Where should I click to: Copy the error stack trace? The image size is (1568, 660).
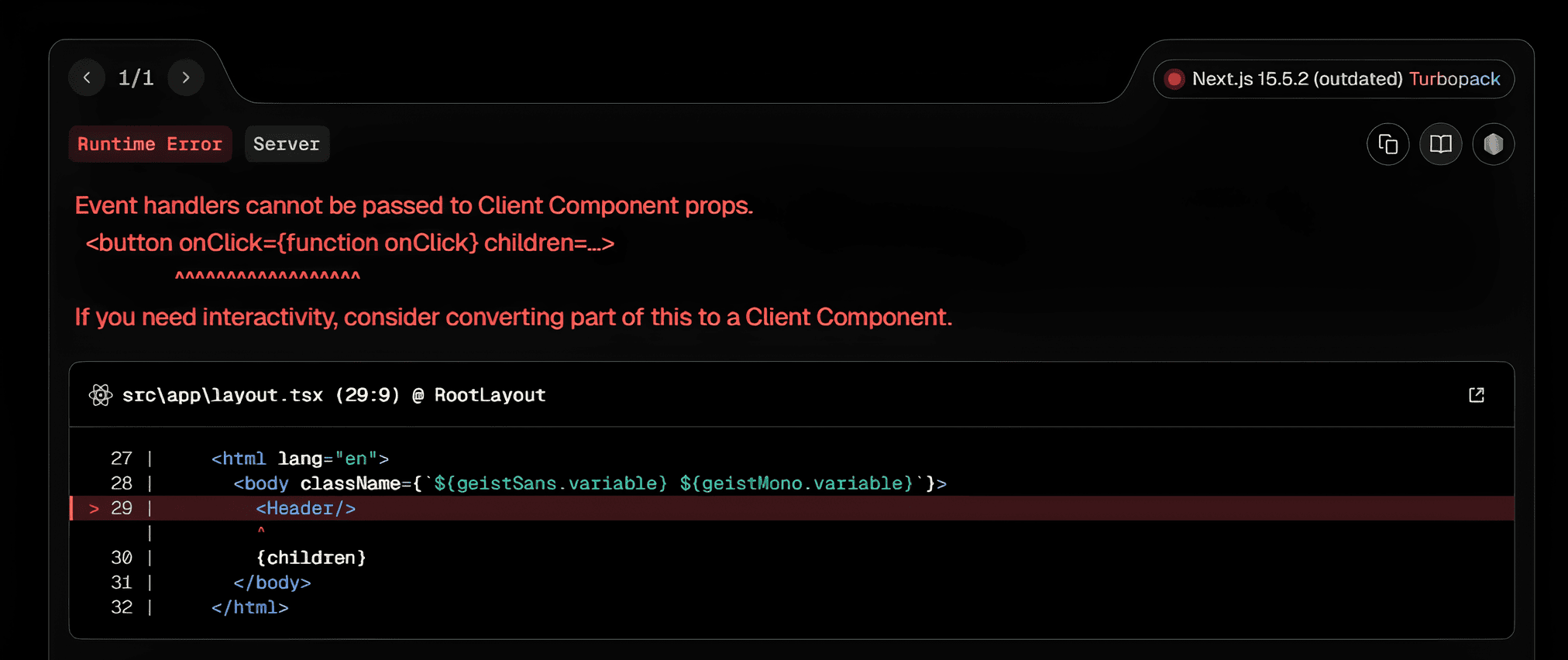click(x=1387, y=144)
